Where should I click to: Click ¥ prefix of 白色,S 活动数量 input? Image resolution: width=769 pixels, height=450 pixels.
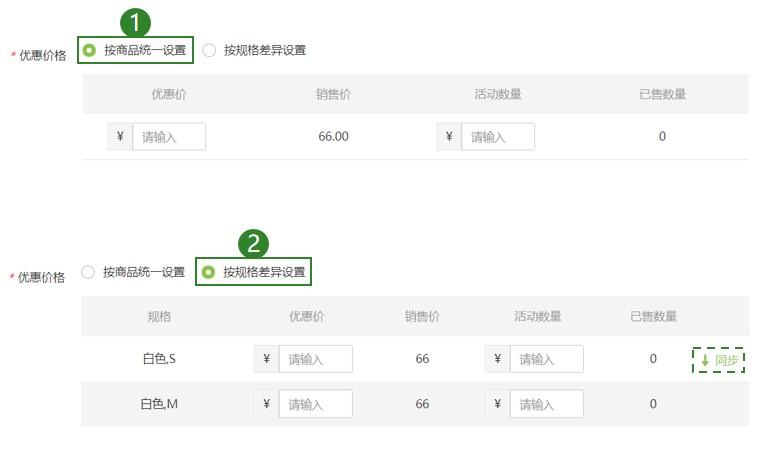coord(498,359)
